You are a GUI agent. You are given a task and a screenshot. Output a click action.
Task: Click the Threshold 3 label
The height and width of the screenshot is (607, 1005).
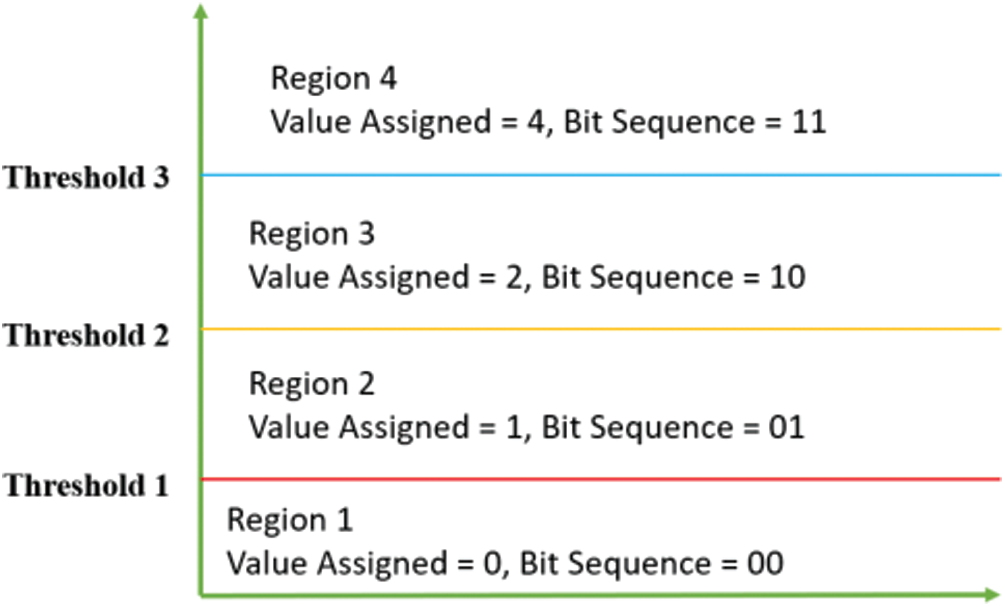[x=85, y=178]
